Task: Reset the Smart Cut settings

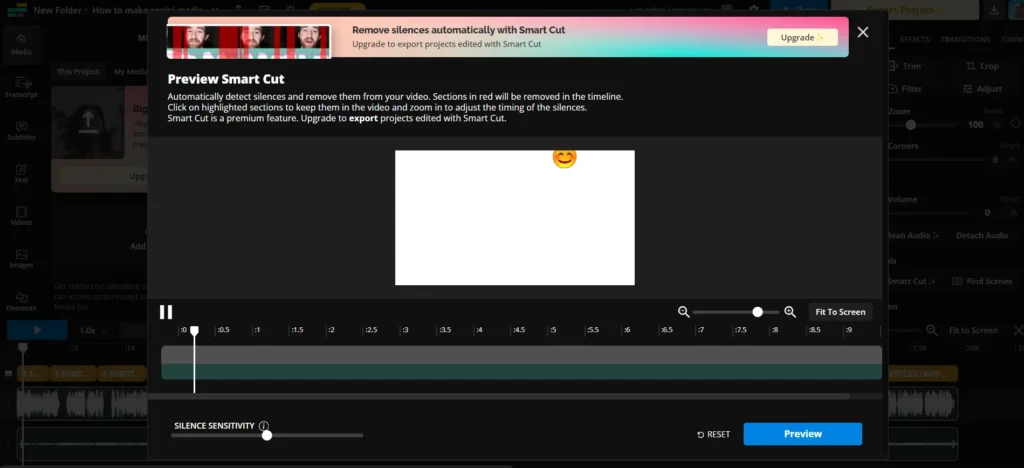Action: coord(714,434)
